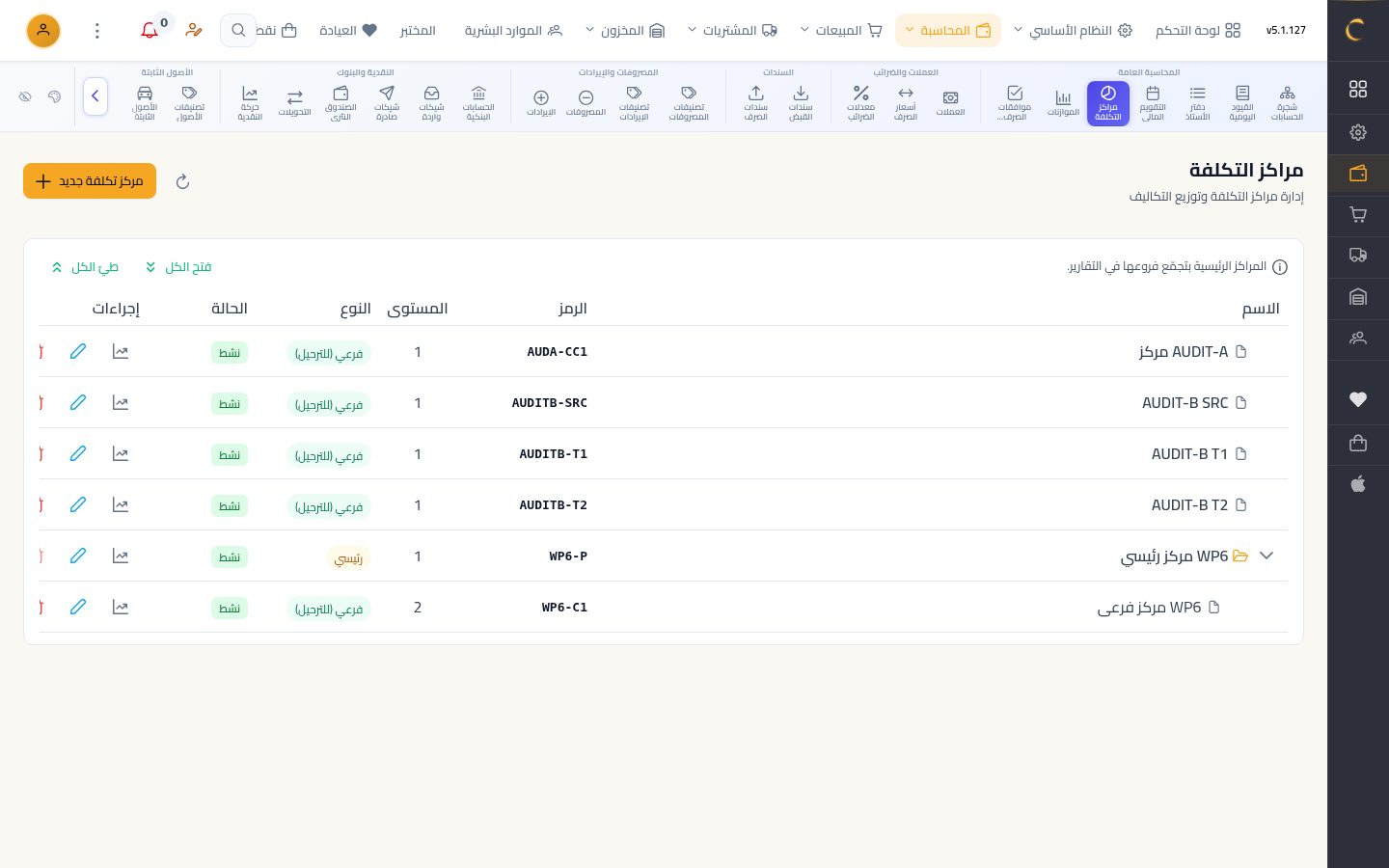This screenshot has height=868, width=1389.
Task: Open the المحاسبة dropdown in top nav
Action: point(948,31)
